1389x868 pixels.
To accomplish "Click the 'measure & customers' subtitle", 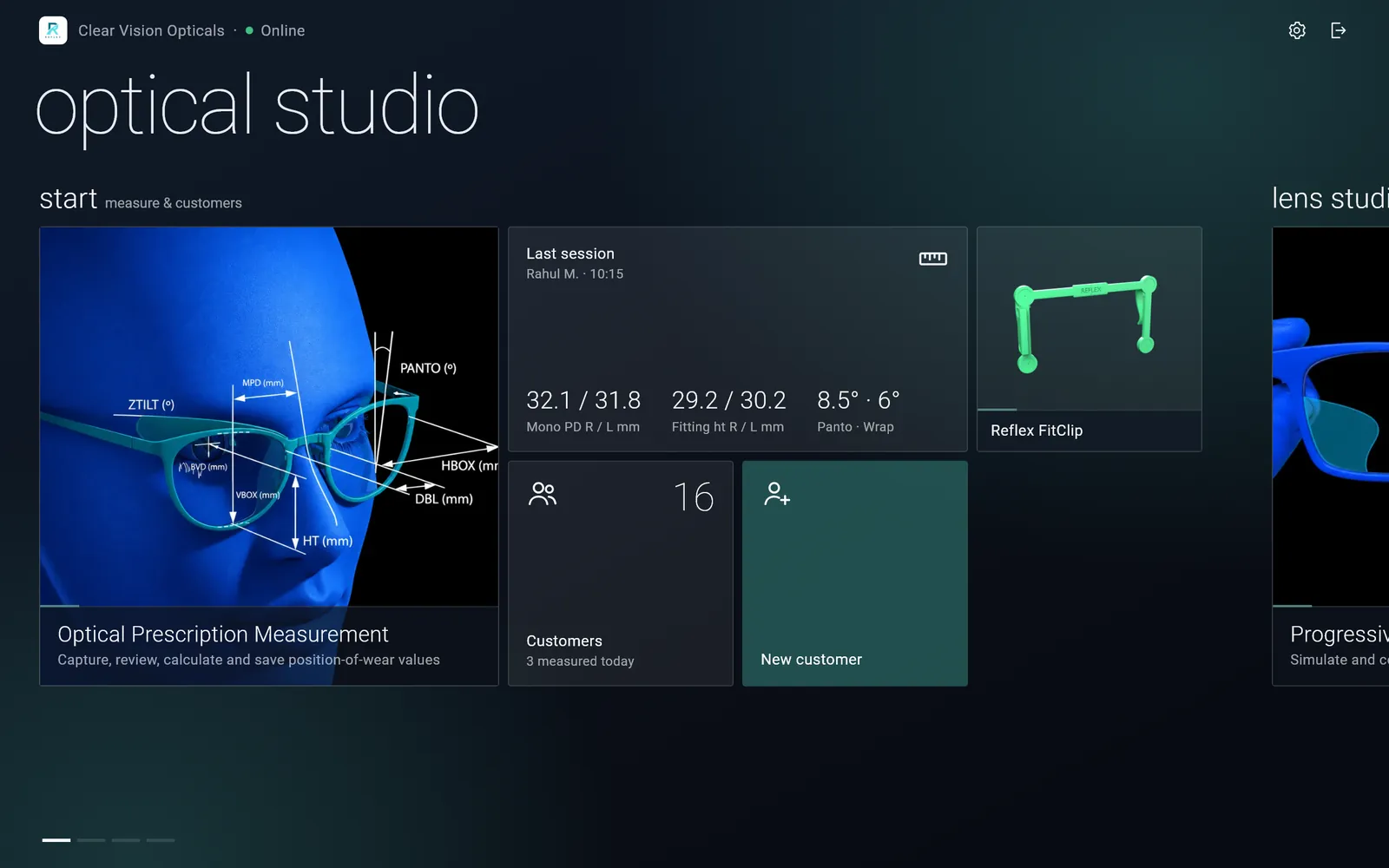I will pyautogui.click(x=174, y=203).
